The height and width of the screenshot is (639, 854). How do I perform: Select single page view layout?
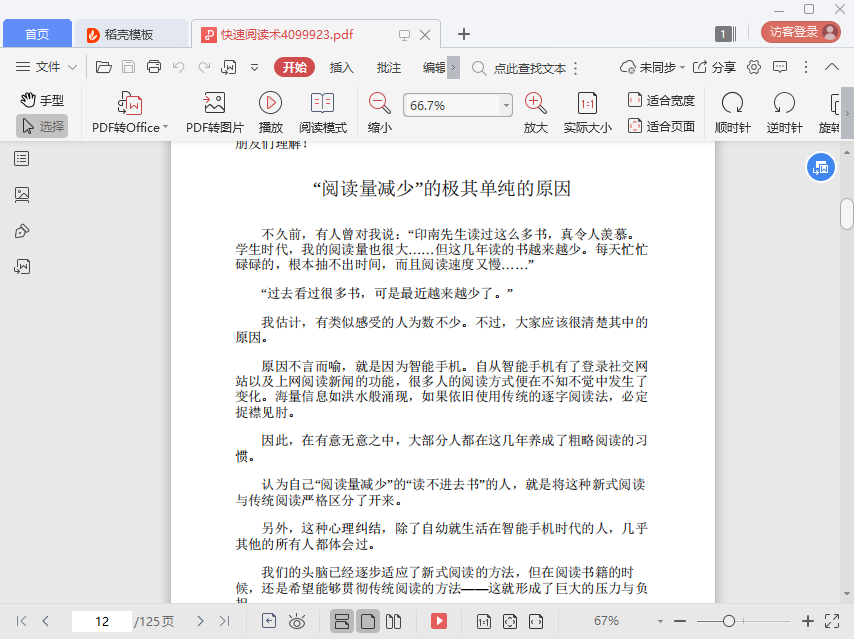(368, 621)
